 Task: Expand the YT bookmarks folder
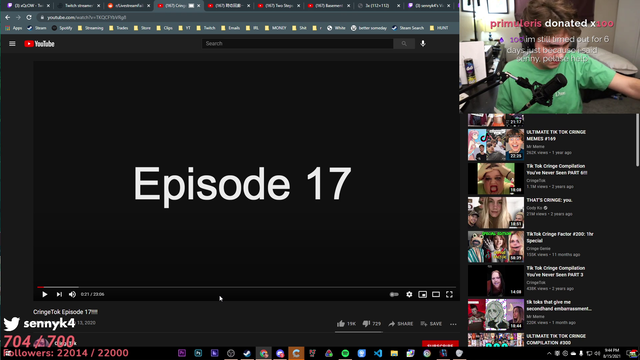coord(184,28)
